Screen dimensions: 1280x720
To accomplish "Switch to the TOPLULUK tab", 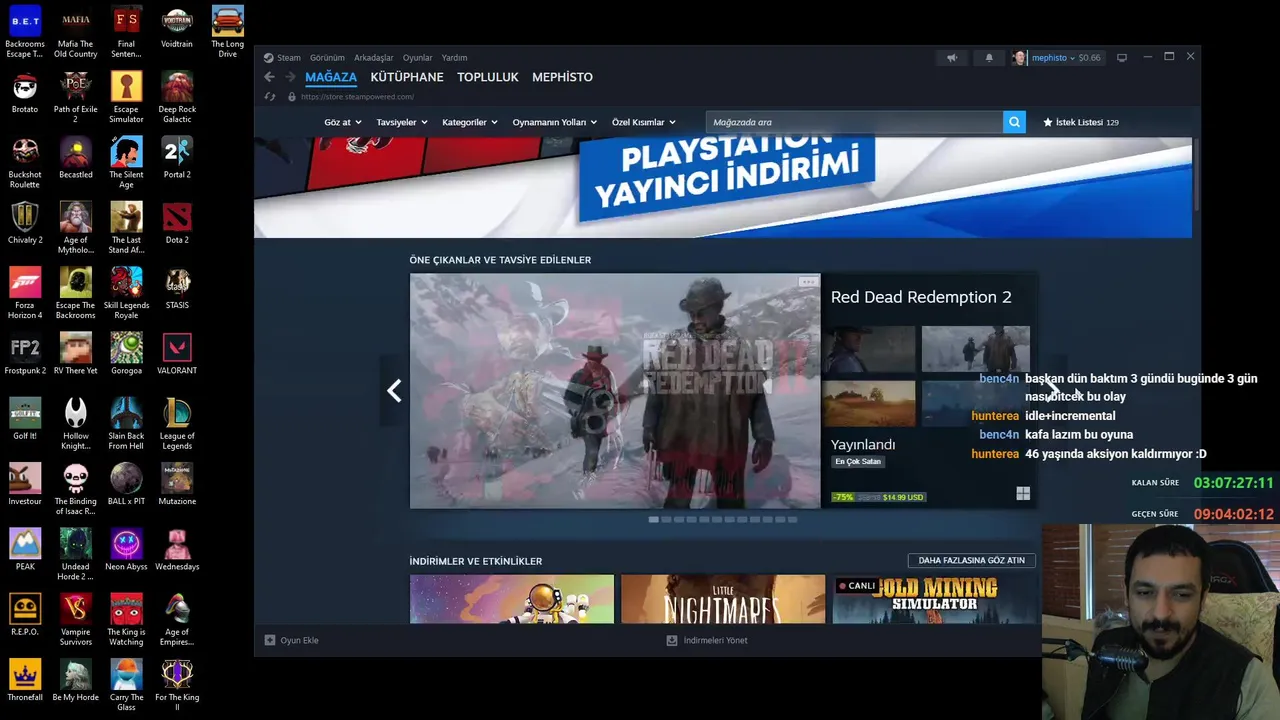I will click(x=488, y=77).
